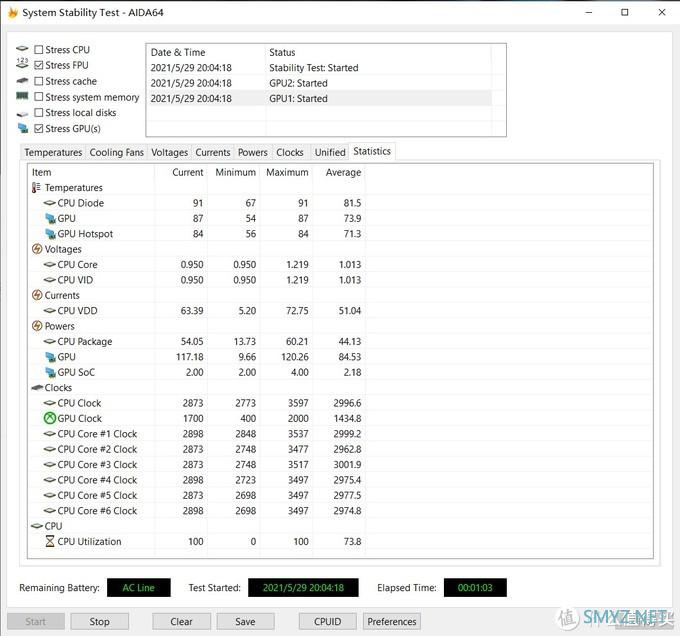Image resolution: width=680 pixels, height=636 pixels.
Task: Click the hourglass icon beside CPU Utilization
Action: (x=50, y=541)
